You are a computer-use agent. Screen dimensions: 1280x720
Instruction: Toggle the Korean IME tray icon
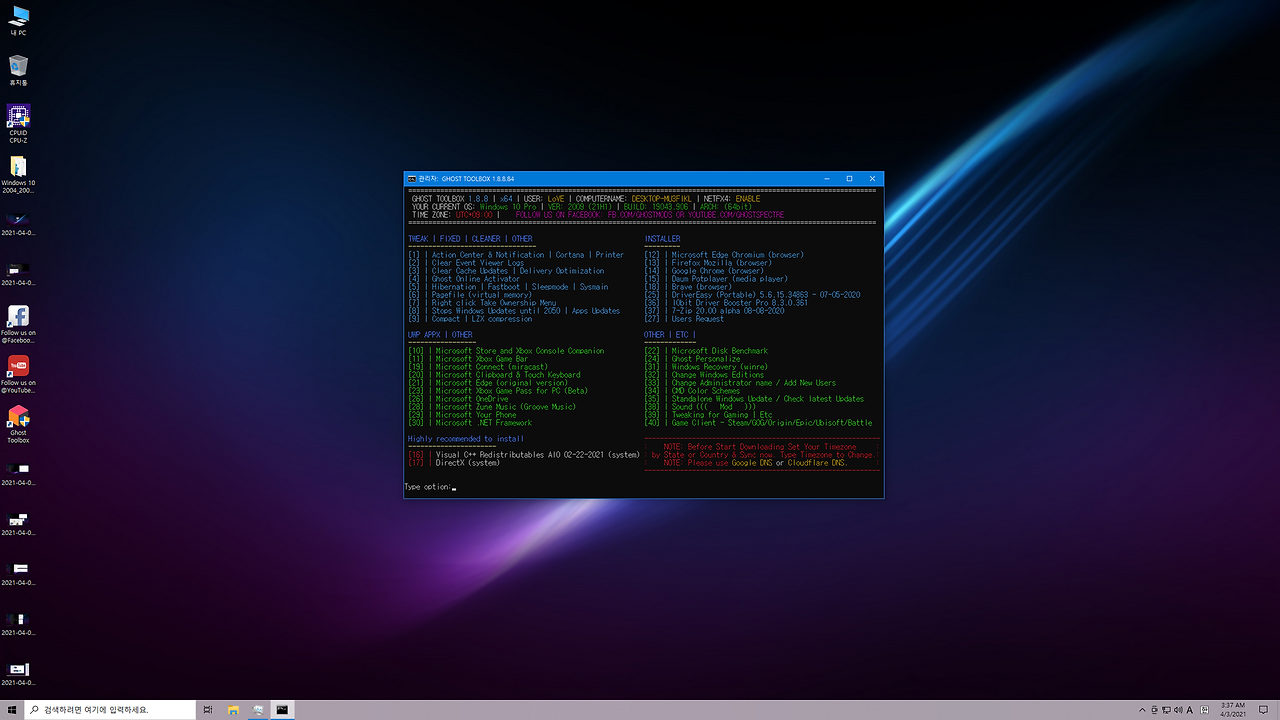[x=1204, y=709]
